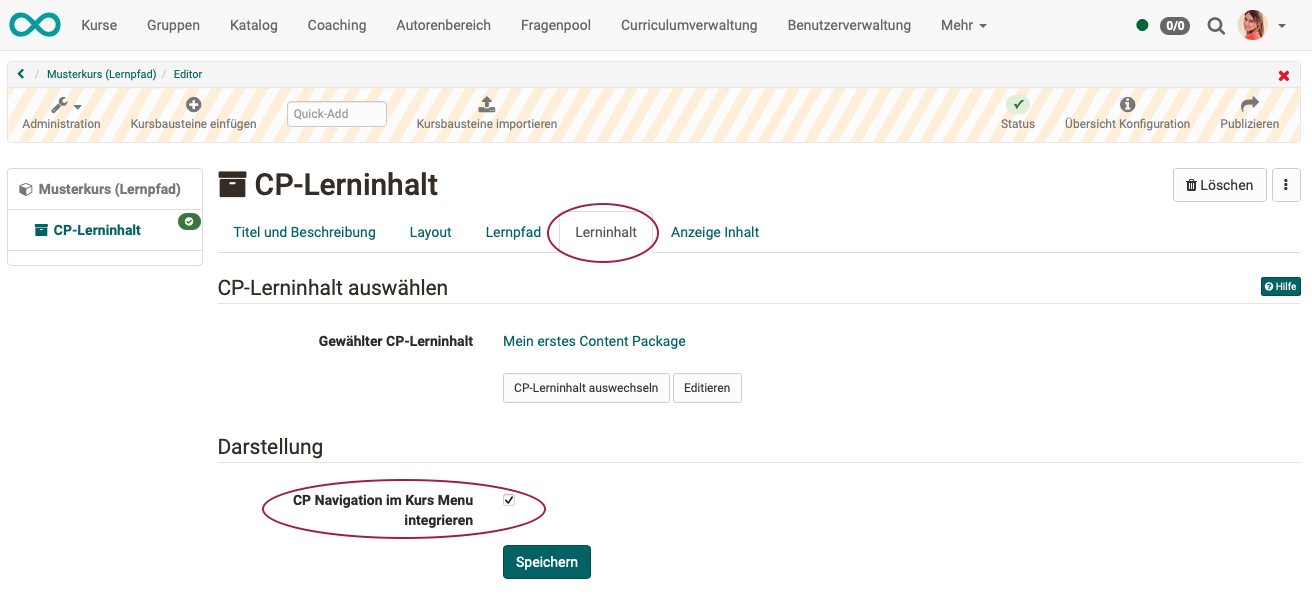
Task: Open the Mehr dropdown menu
Action: point(962,25)
